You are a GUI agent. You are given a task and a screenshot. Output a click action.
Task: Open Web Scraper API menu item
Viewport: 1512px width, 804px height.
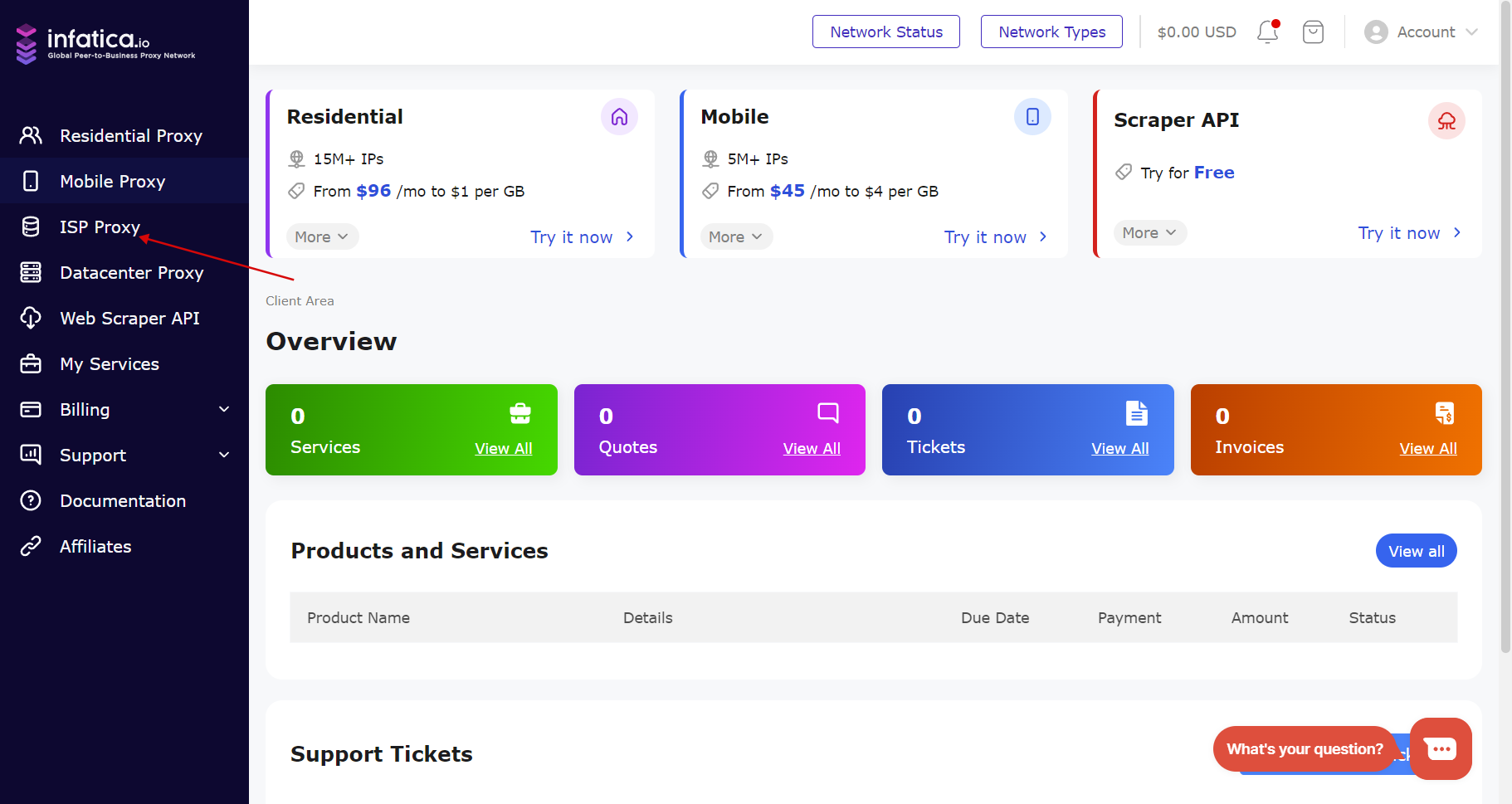pos(124,318)
